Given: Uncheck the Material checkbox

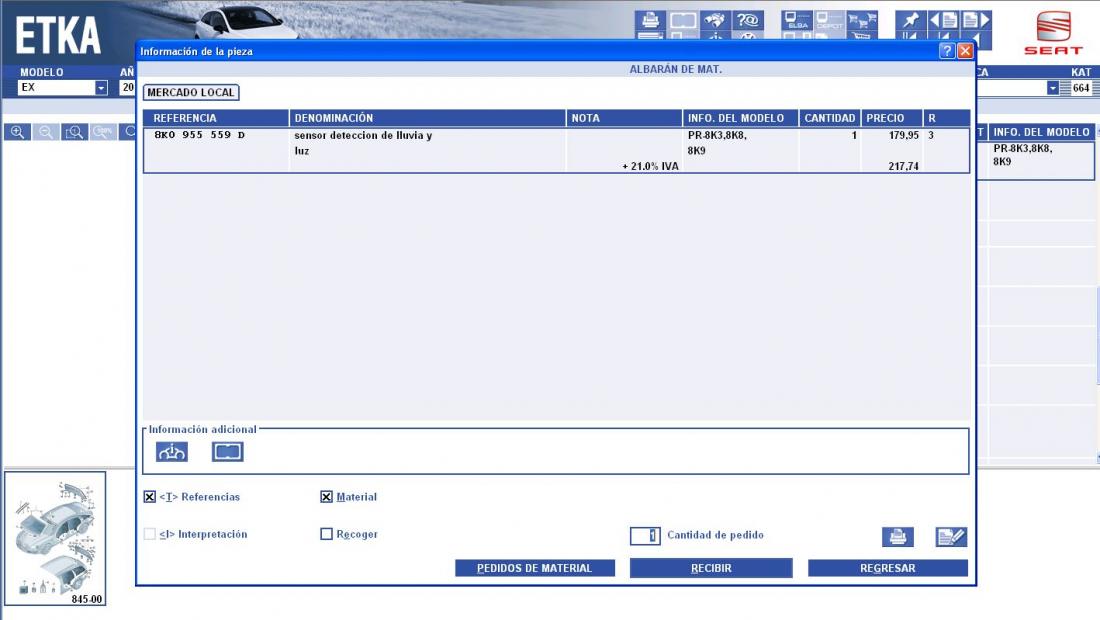Looking at the screenshot, I should click(326, 497).
